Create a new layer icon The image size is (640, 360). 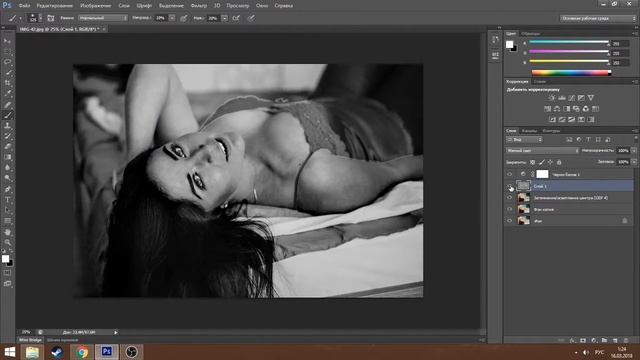point(615,340)
